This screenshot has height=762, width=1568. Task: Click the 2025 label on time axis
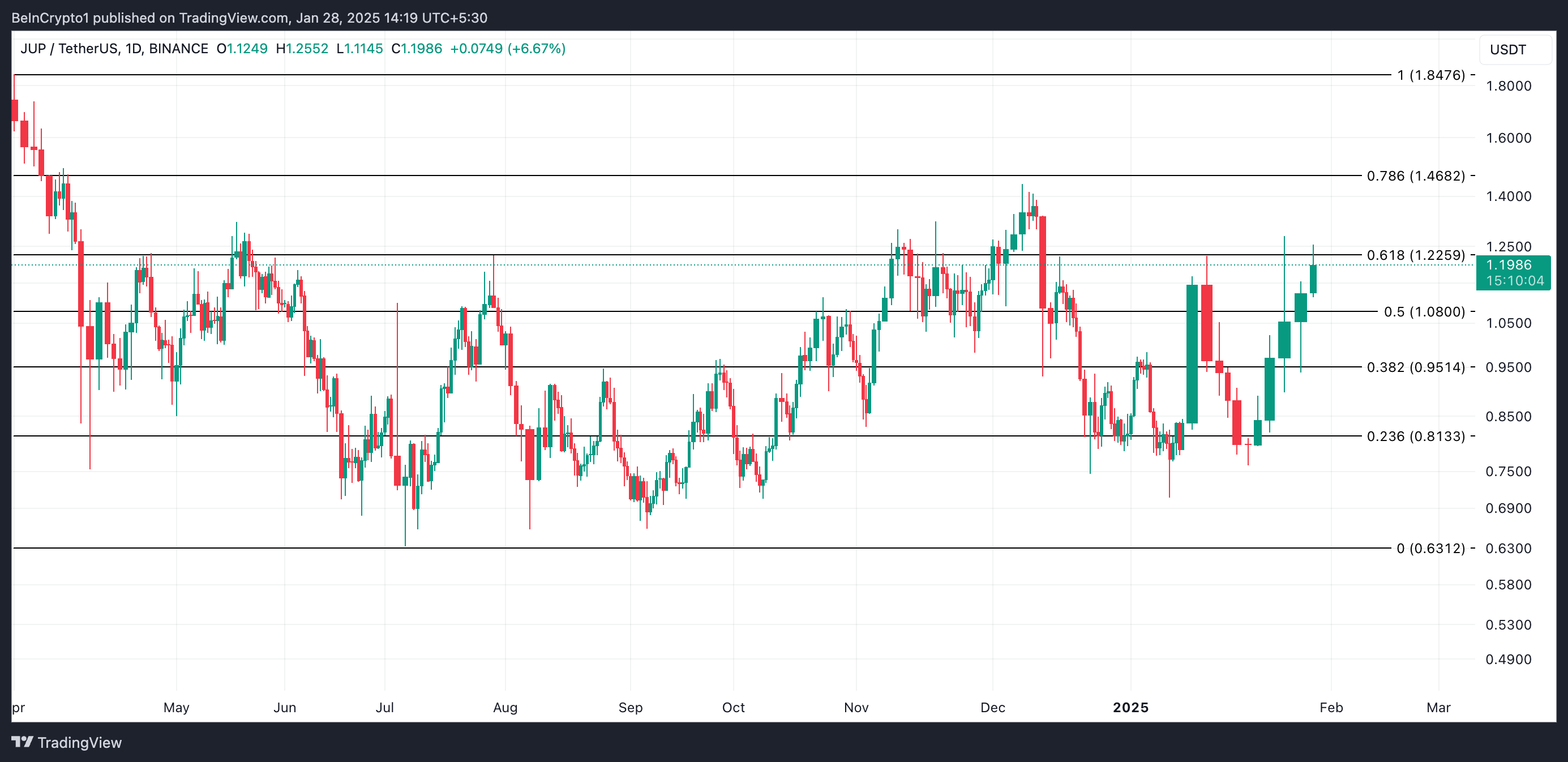(x=1130, y=707)
